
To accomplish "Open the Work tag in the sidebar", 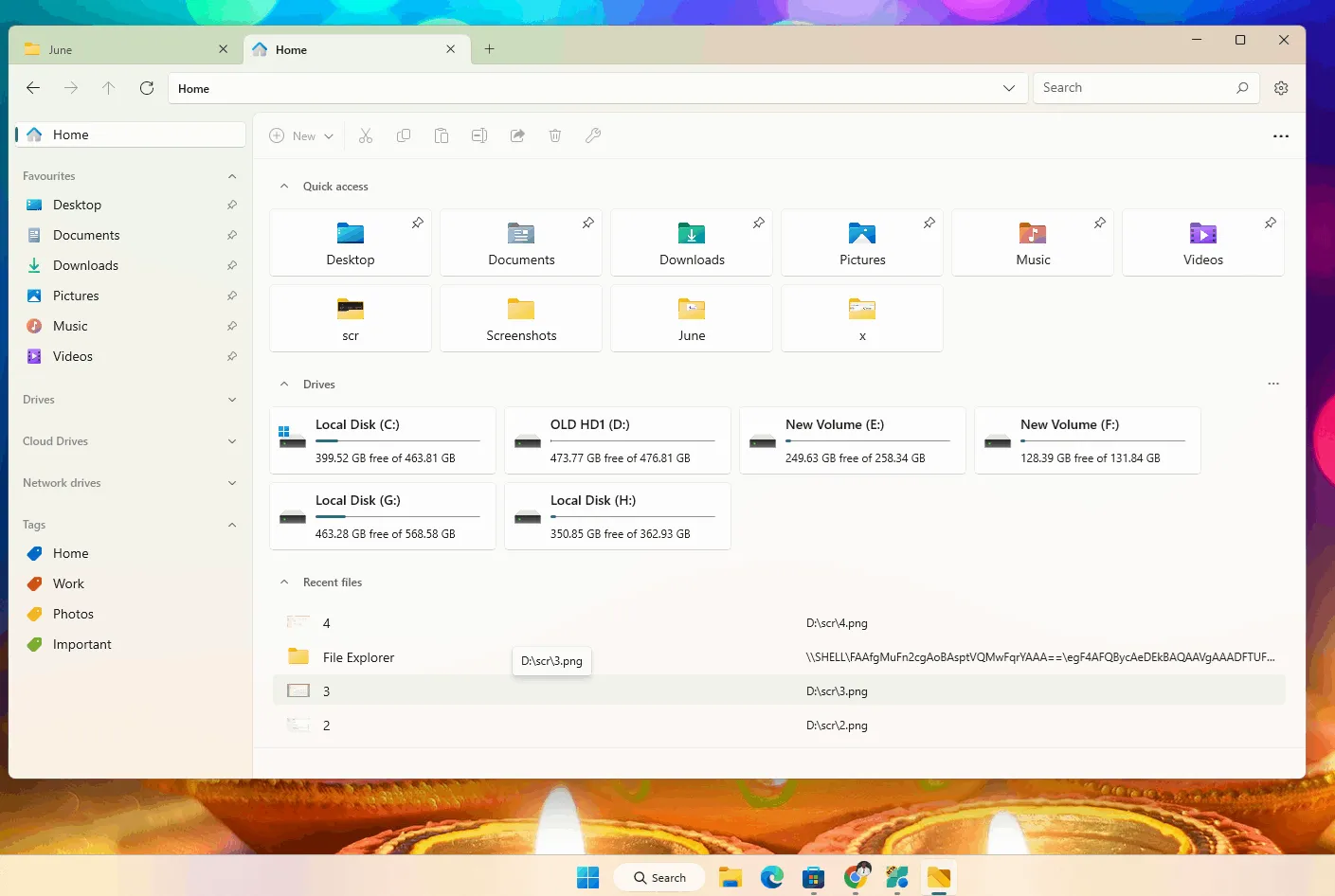I will click(x=67, y=583).
